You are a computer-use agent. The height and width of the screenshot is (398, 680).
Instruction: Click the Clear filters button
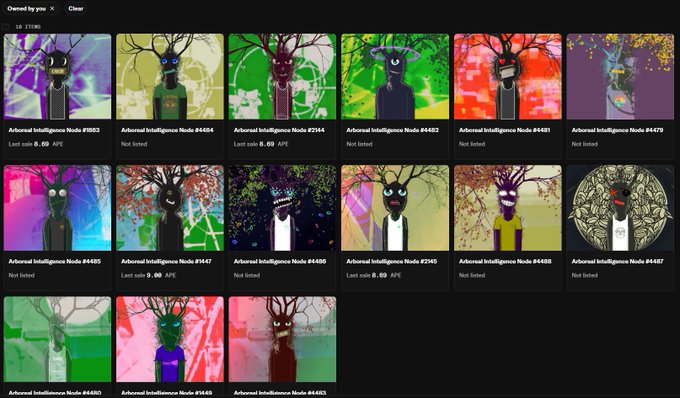[76, 8]
